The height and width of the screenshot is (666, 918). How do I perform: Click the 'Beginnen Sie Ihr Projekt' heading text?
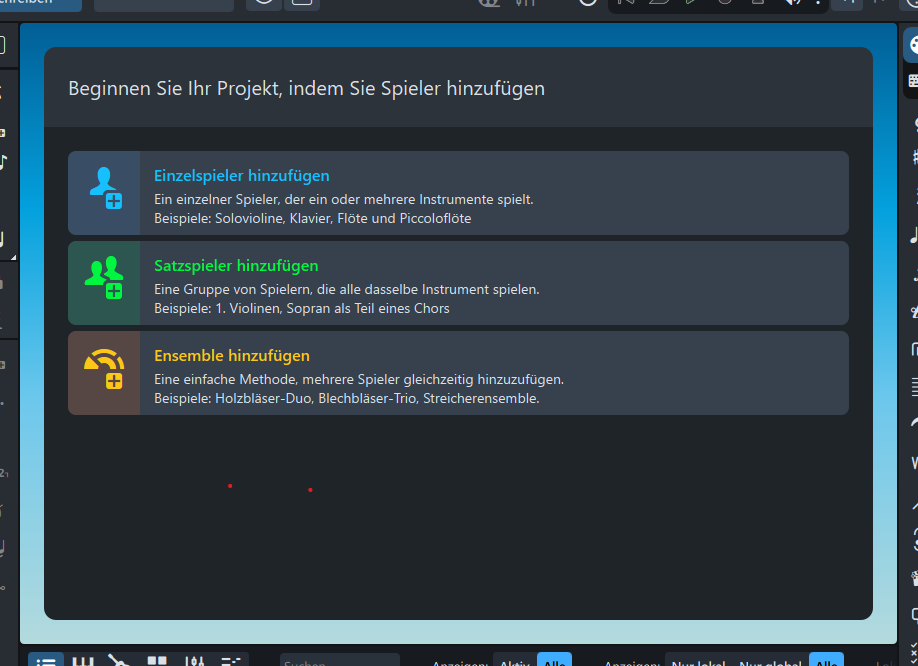(x=307, y=88)
